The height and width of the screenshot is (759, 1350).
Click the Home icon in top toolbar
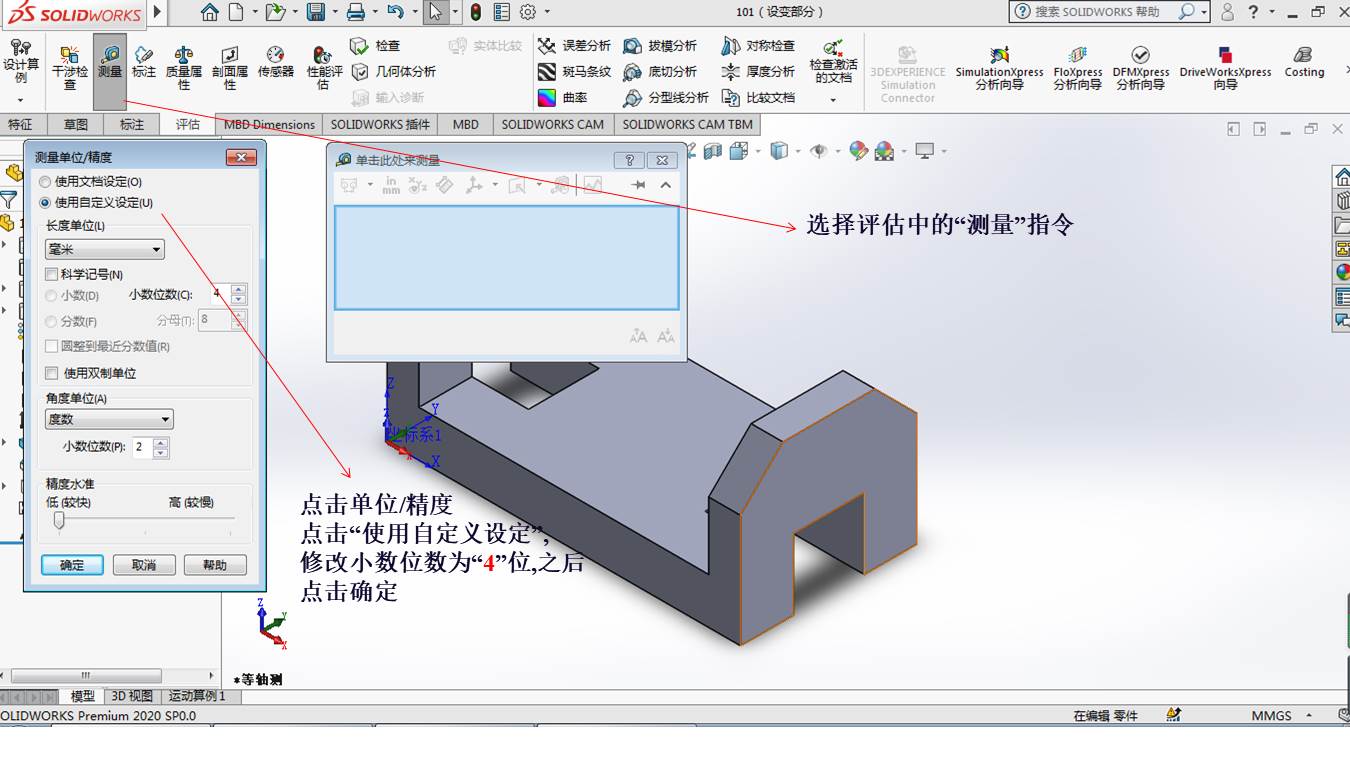tap(209, 12)
